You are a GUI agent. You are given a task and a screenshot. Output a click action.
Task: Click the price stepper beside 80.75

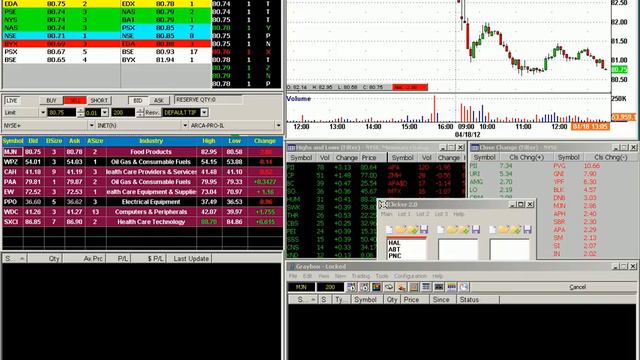point(80,113)
